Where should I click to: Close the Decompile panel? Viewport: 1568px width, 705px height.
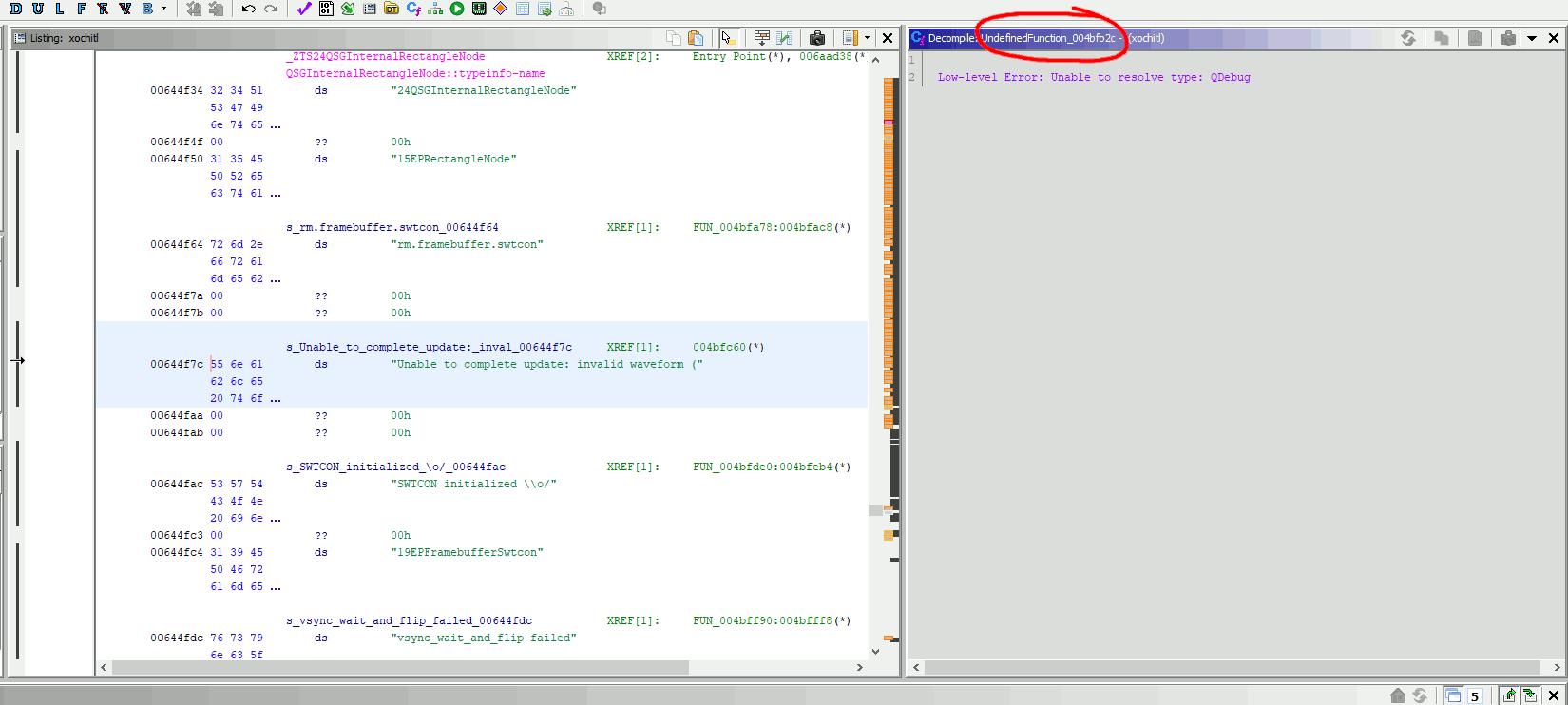[1554, 38]
